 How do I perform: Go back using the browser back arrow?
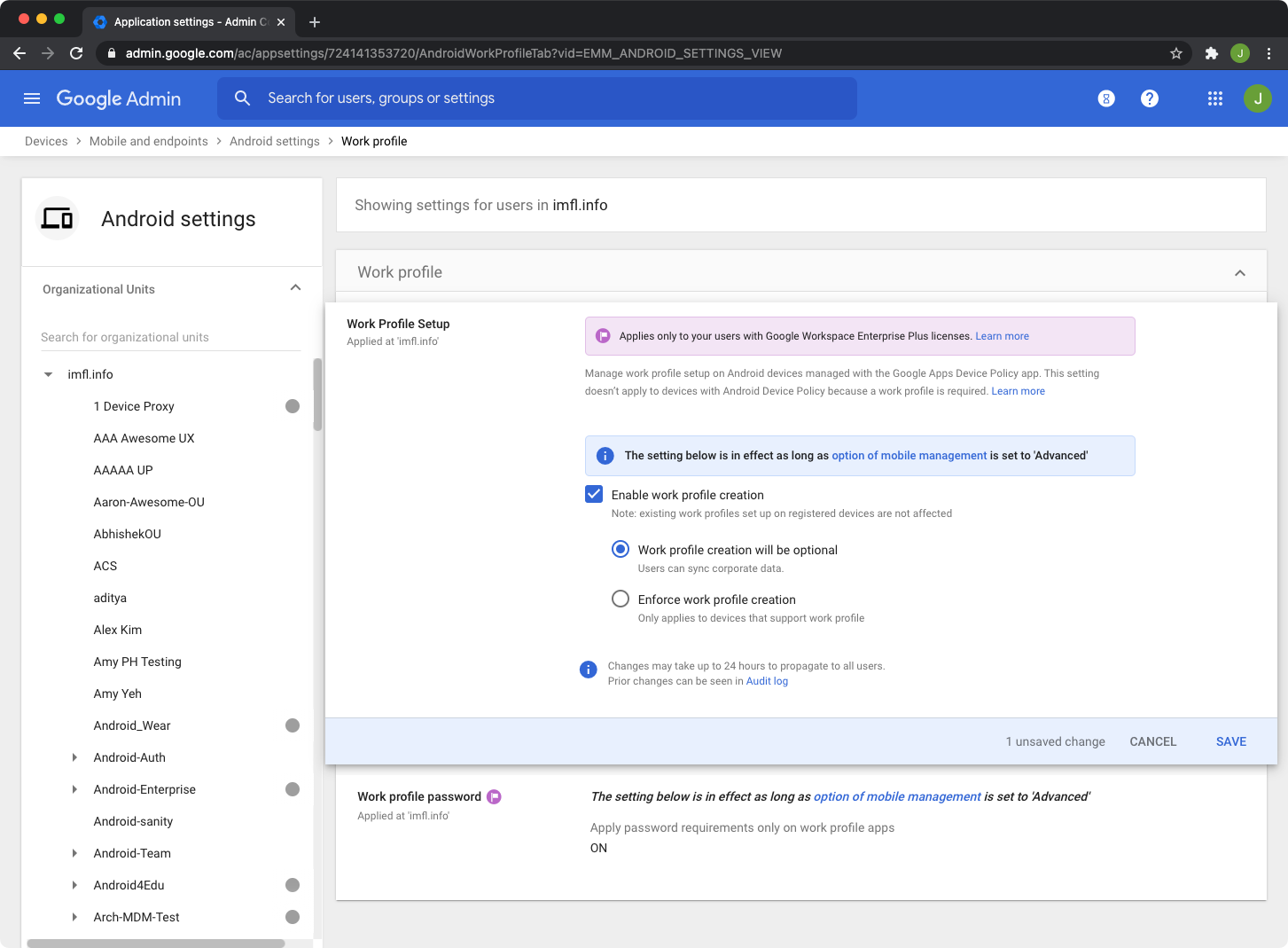pyautogui.click(x=20, y=53)
